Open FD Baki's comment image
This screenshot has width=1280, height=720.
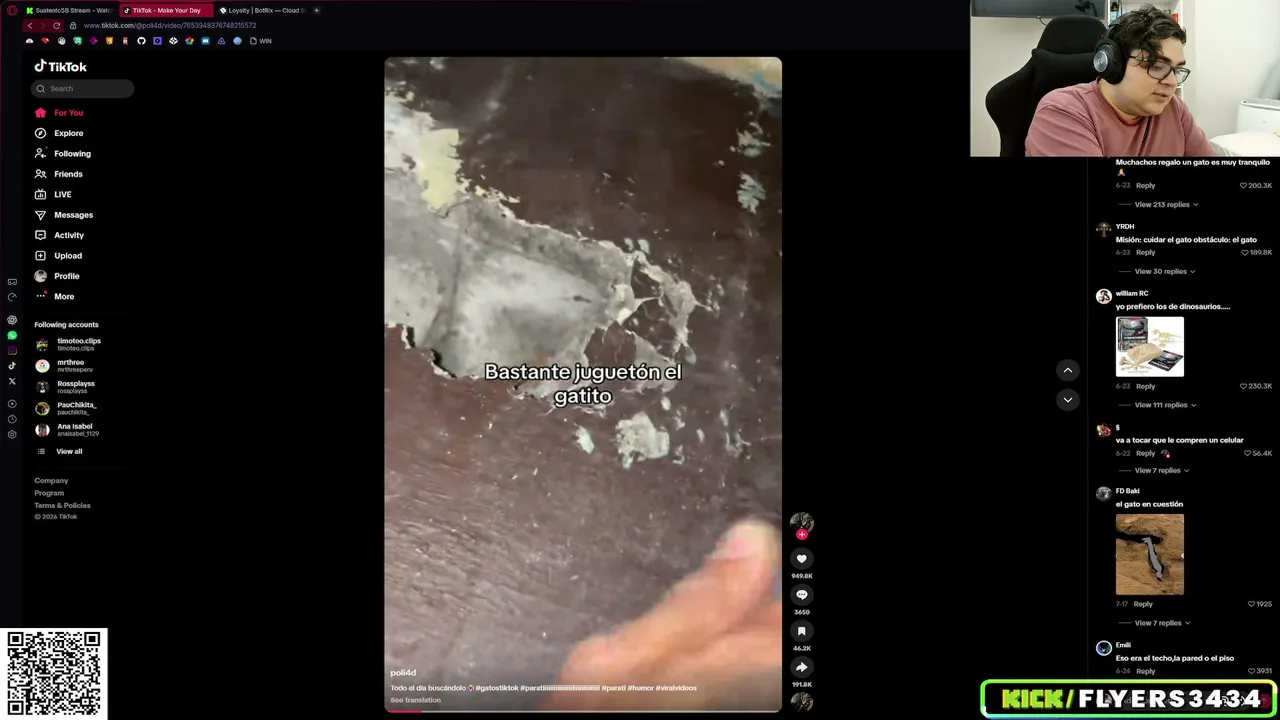1150,554
